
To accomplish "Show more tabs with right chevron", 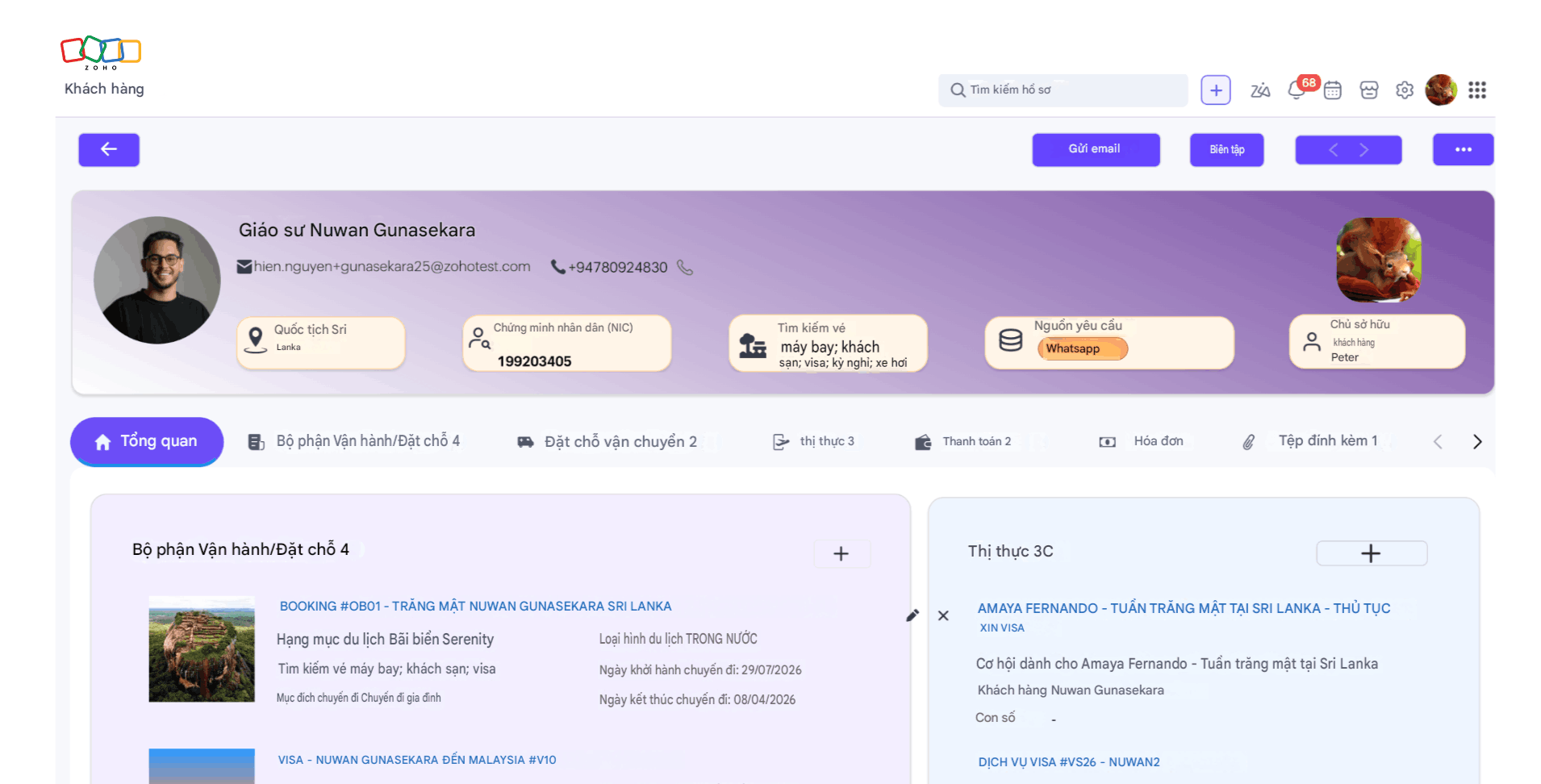I will coord(1477,441).
